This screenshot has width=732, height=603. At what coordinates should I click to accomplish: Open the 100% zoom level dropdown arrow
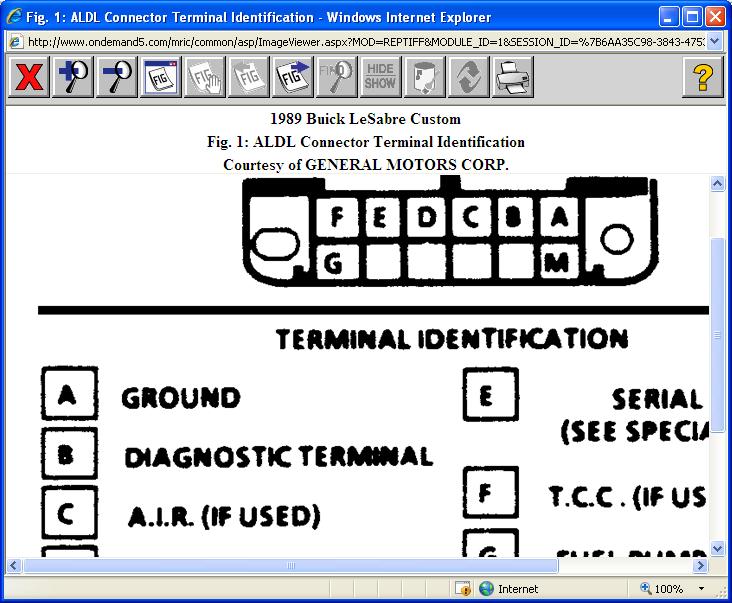pyautogui.click(x=701, y=589)
